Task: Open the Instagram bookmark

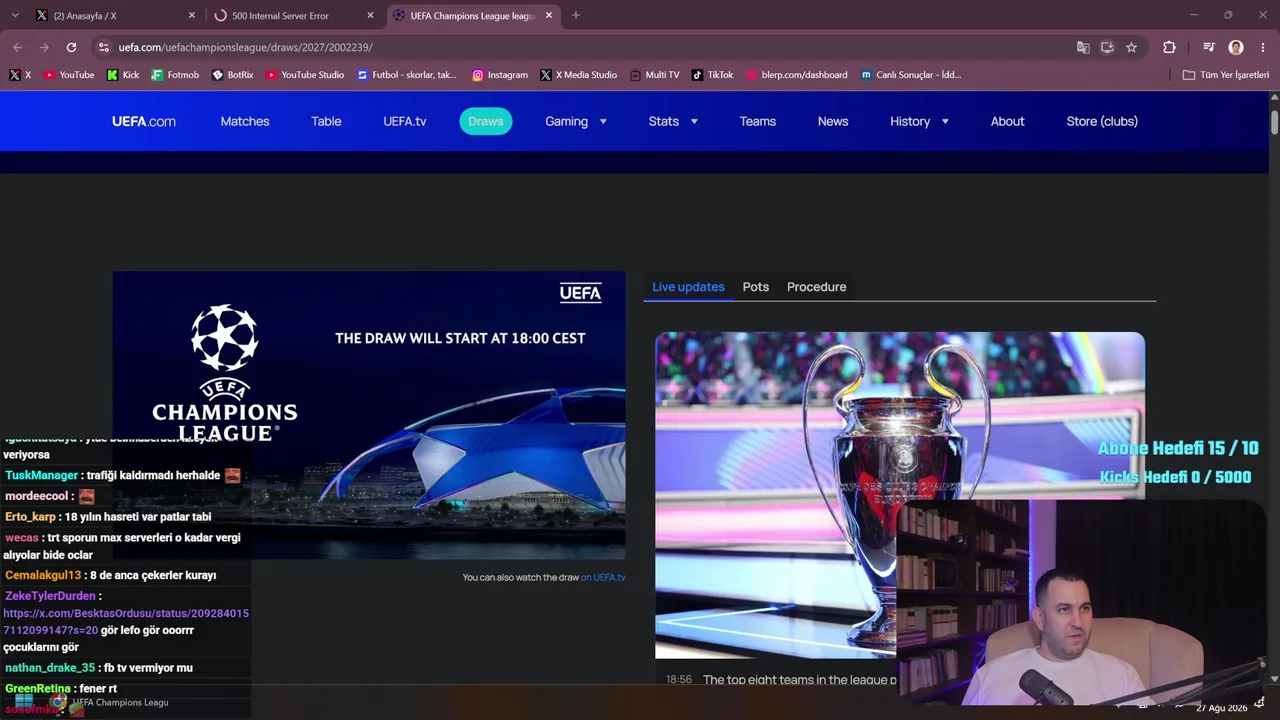Action: pyautogui.click(x=500, y=75)
